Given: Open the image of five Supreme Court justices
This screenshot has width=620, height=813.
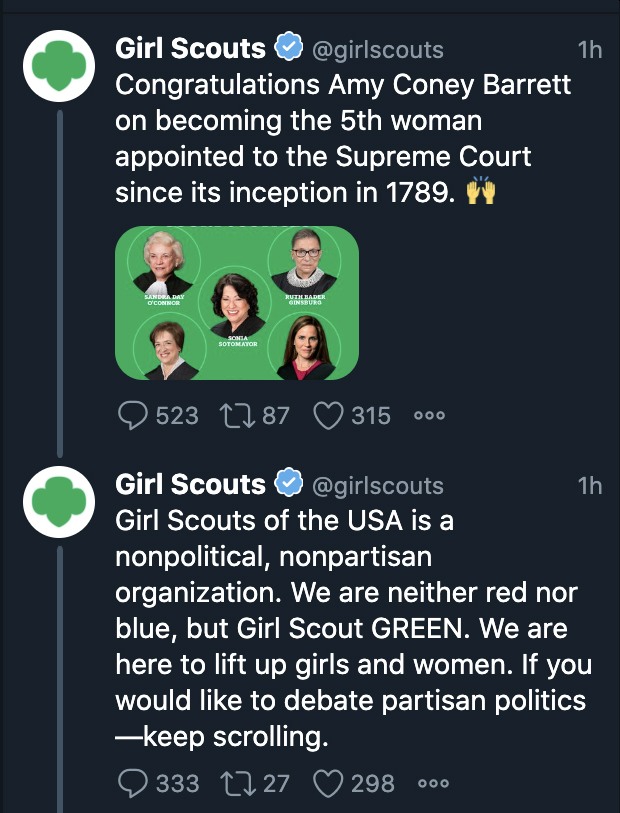Looking at the screenshot, I should click(x=237, y=303).
